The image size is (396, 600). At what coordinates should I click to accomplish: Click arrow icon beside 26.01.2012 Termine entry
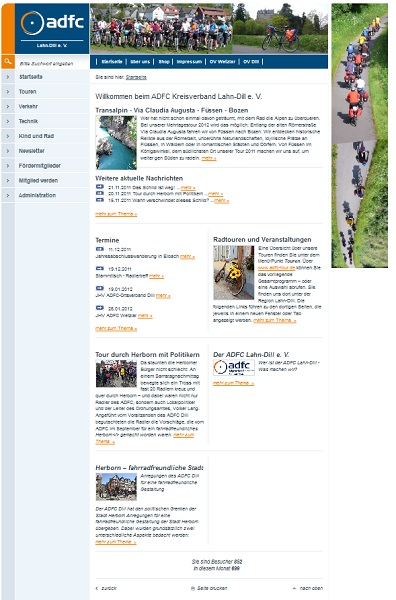tap(100, 308)
